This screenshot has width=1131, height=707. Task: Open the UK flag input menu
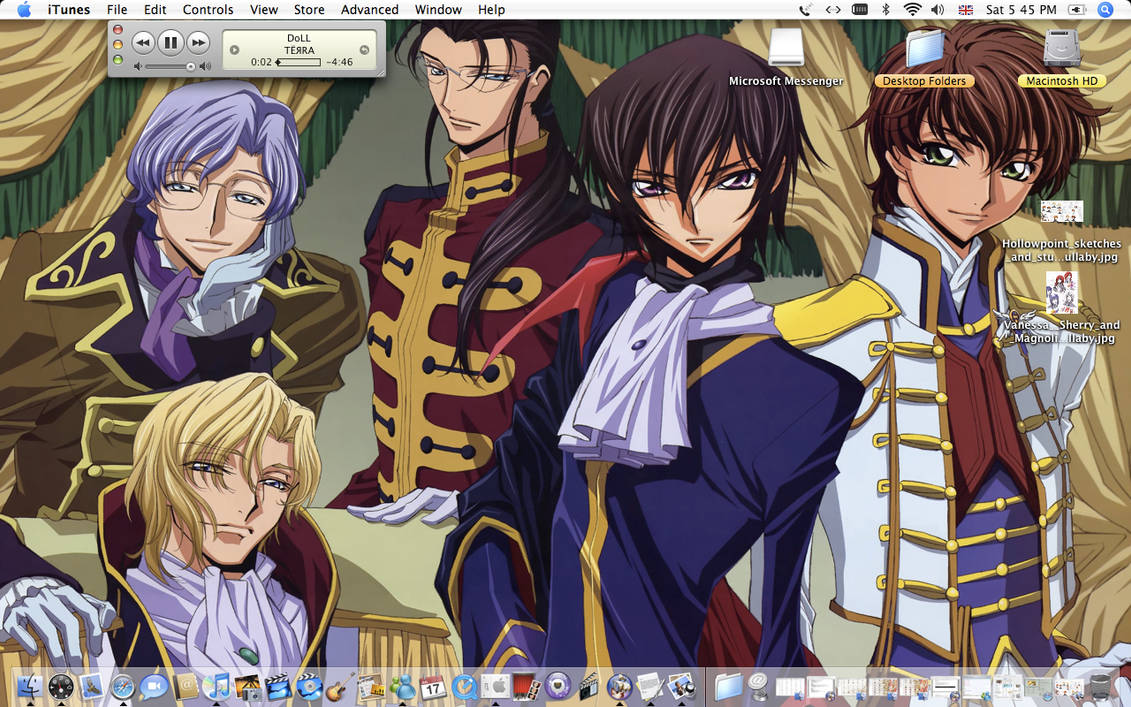coord(965,10)
